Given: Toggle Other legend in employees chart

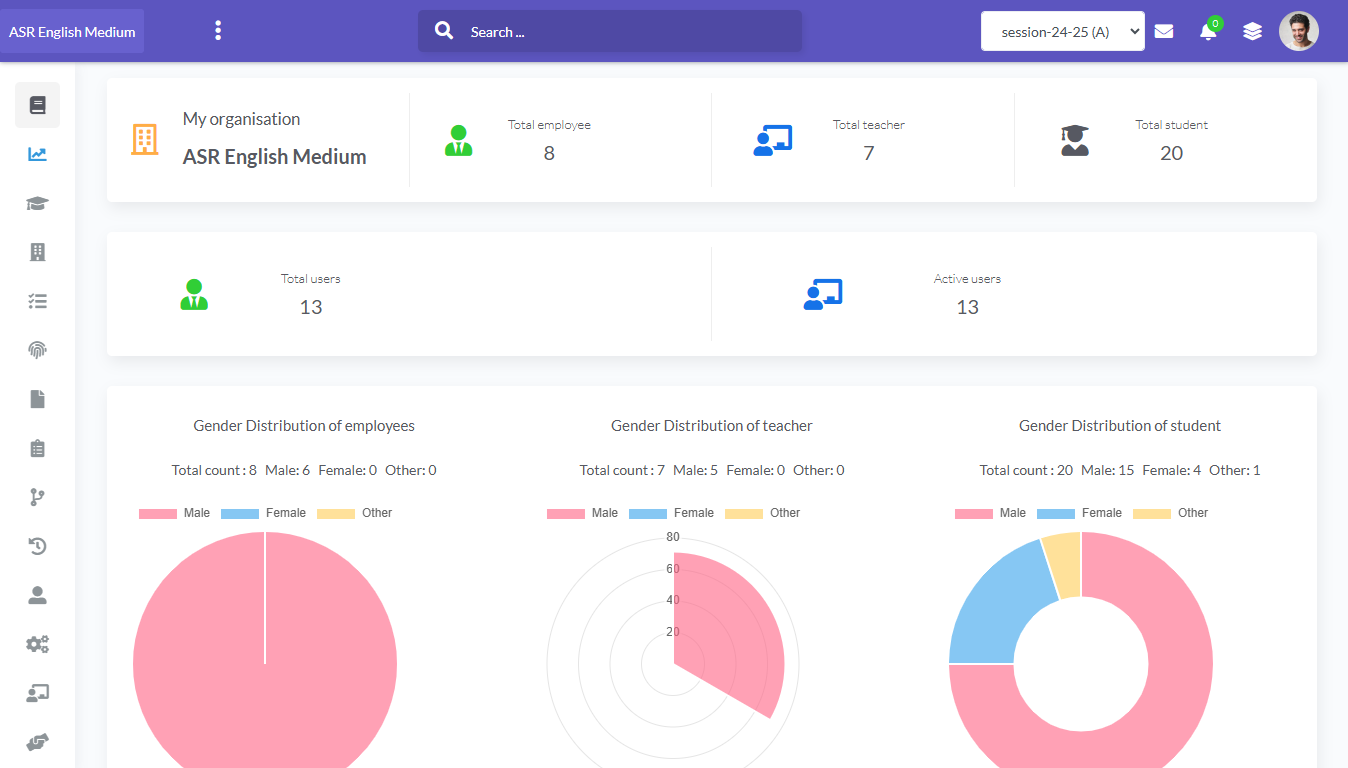Looking at the screenshot, I should coord(355,513).
